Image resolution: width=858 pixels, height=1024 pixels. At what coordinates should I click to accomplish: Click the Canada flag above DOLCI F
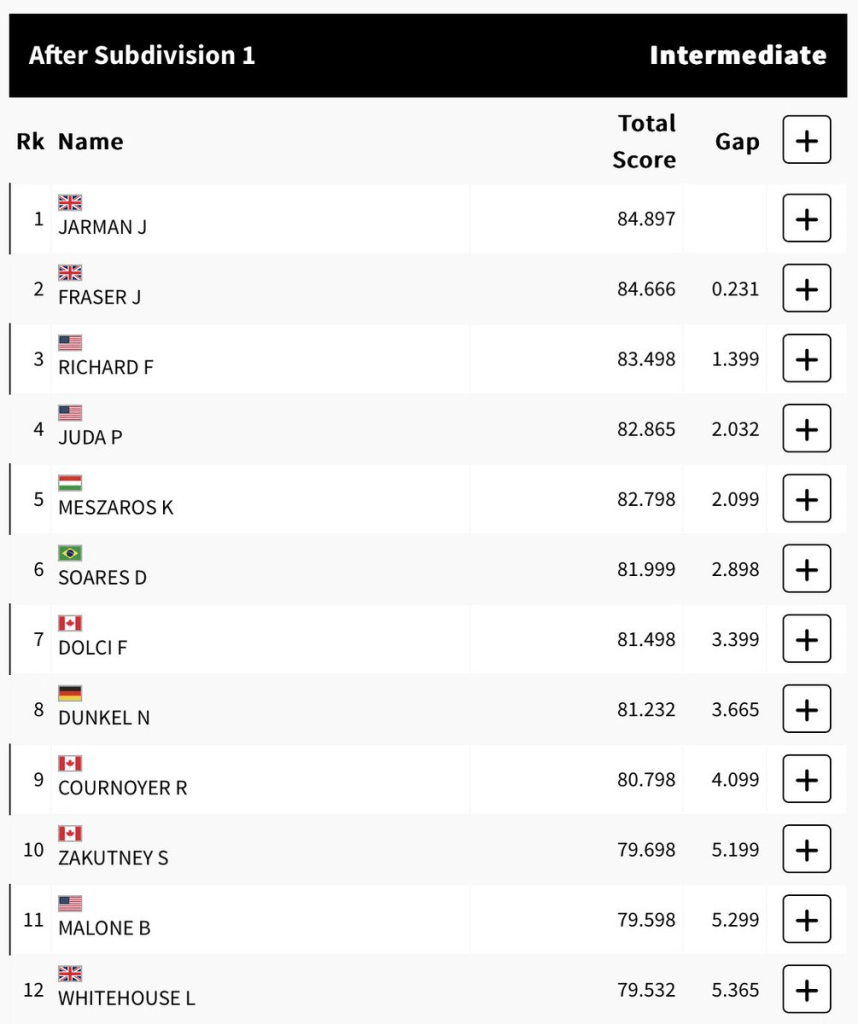click(70, 623)
